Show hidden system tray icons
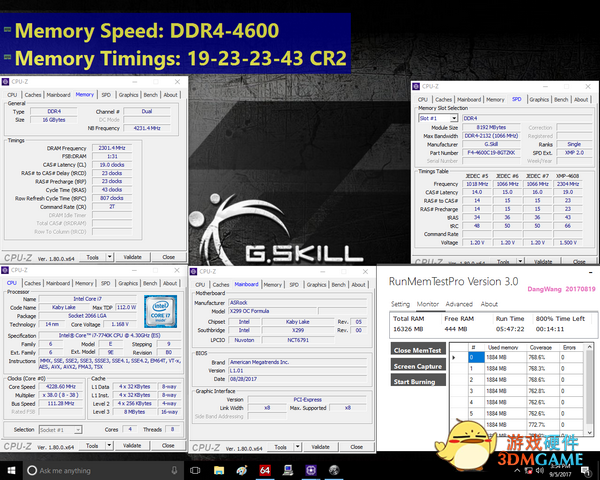Screen dimensions: 600x480 click(x=517, y=470)
